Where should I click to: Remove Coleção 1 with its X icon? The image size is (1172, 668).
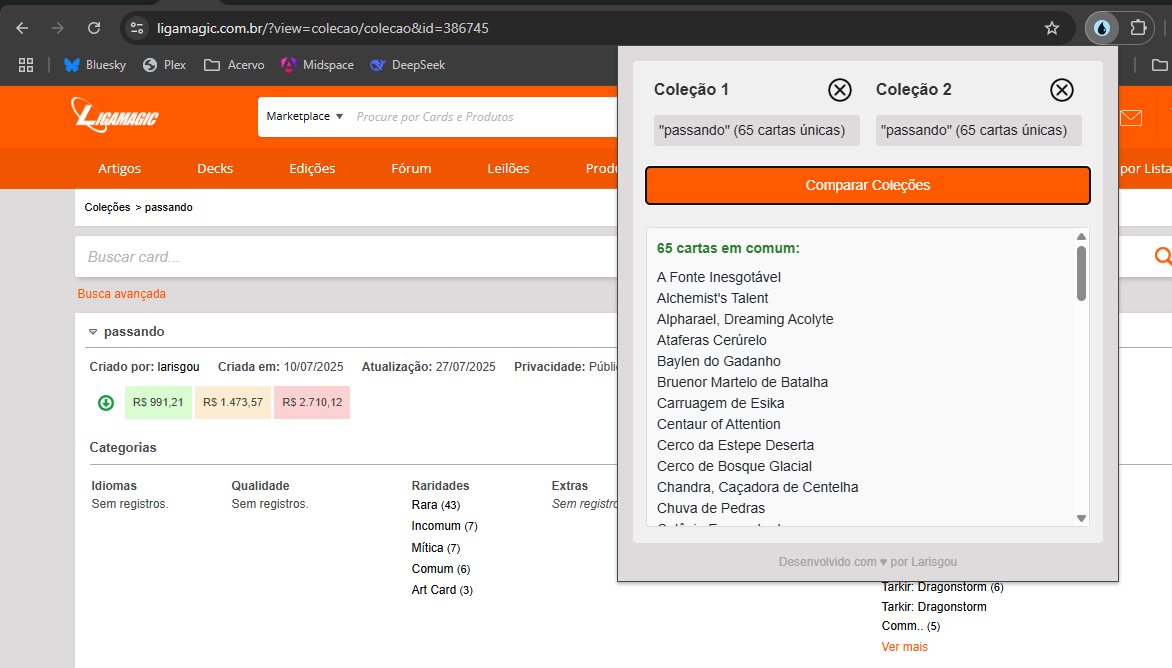[839, 90]
